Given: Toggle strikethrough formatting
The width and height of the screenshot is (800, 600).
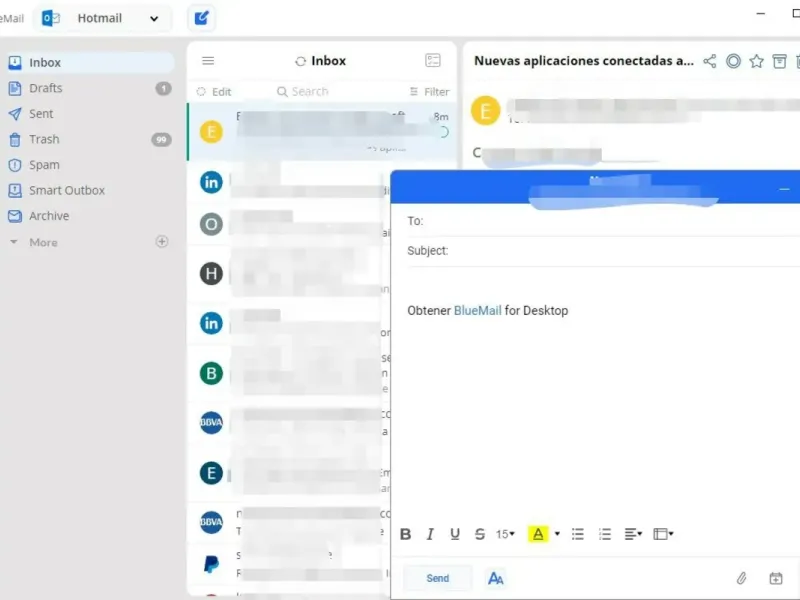Looking at the screenshot, I should pyautogui.click(x=480, y=534).
